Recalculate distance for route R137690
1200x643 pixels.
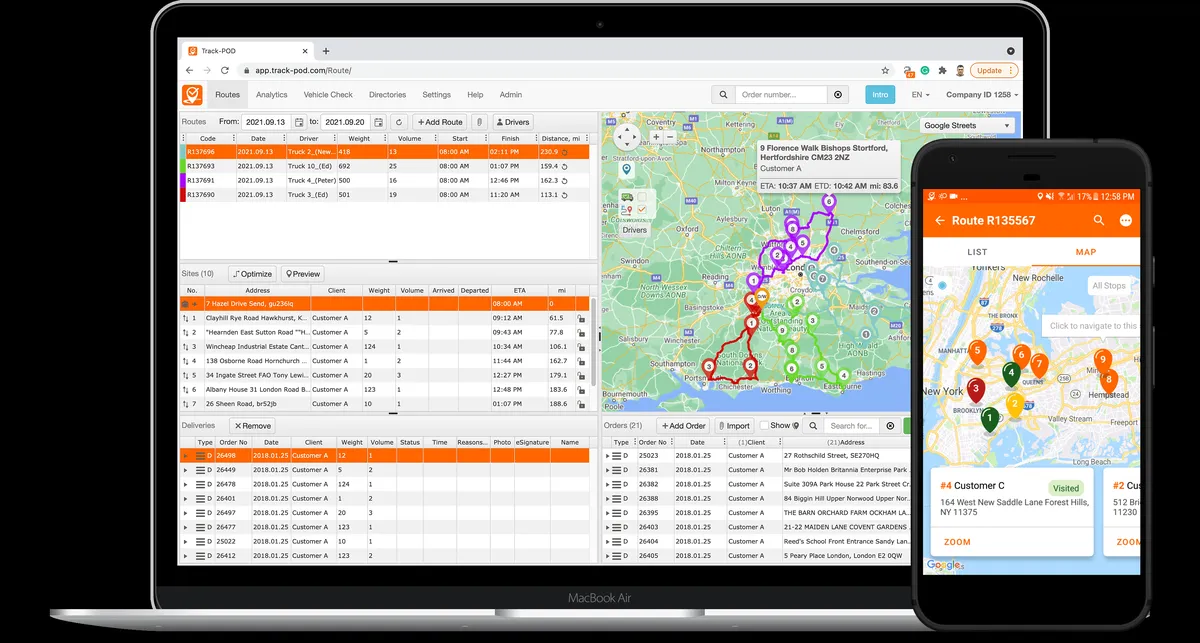click(x=566, y=195)
